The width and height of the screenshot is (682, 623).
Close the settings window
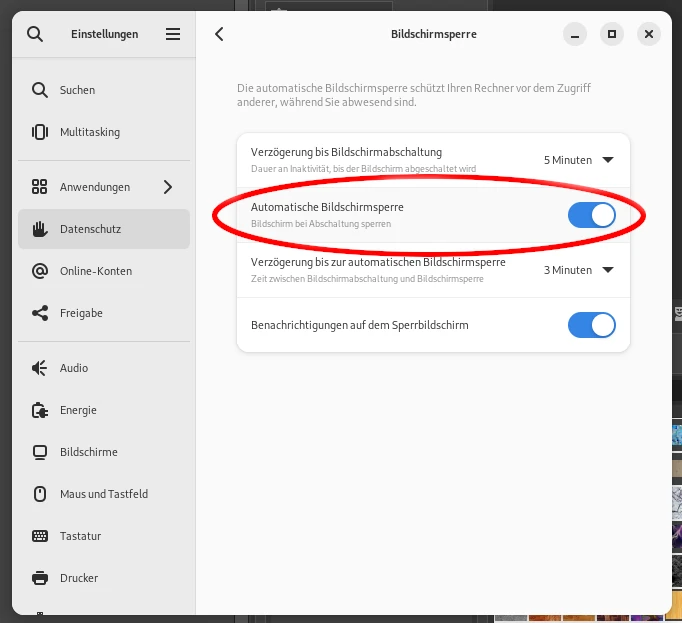tap(649, 34)
